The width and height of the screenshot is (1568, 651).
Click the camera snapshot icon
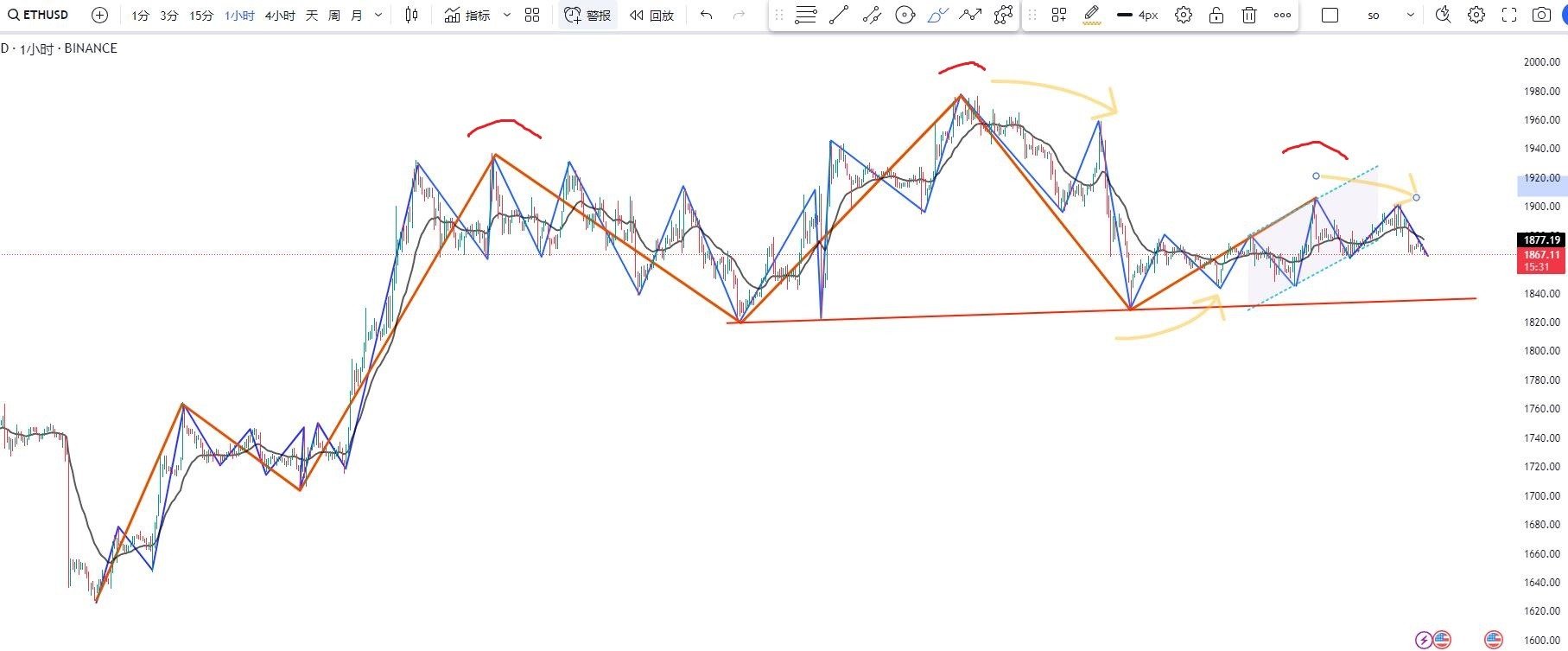pyautogui.click(x=1541, y=15)
